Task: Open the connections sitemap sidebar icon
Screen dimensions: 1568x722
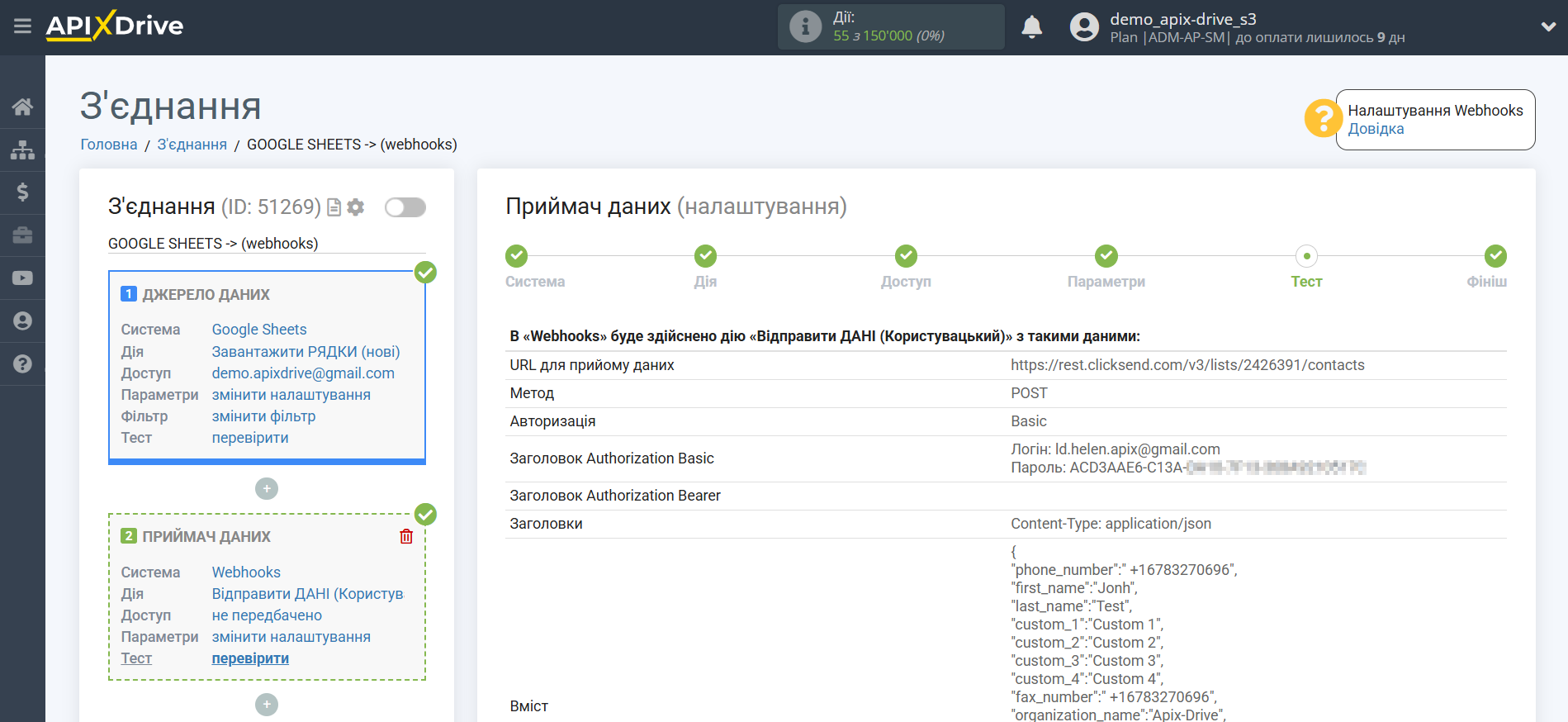Action: 22,150
